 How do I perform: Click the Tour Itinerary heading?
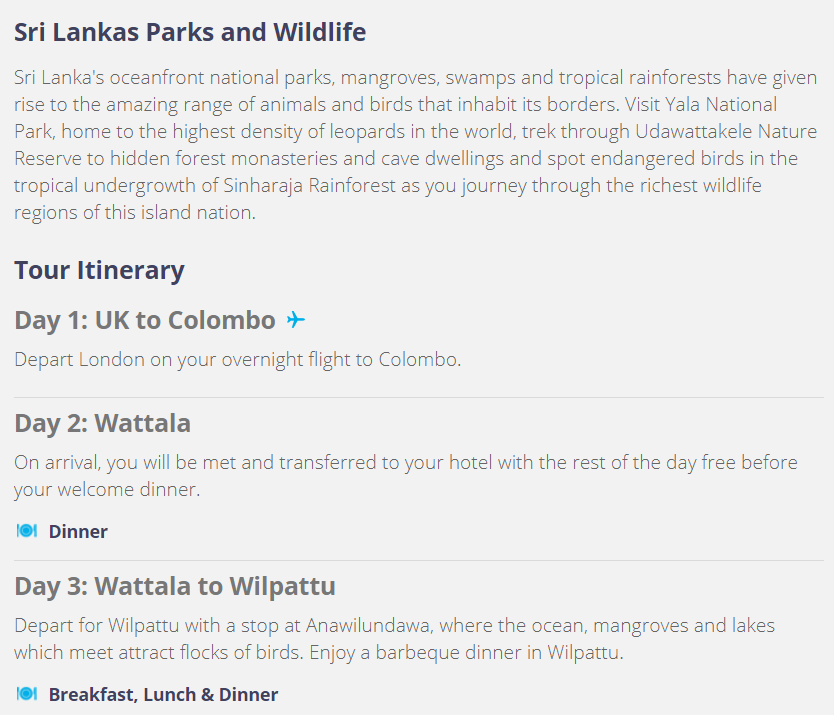[x=99, y=270]
